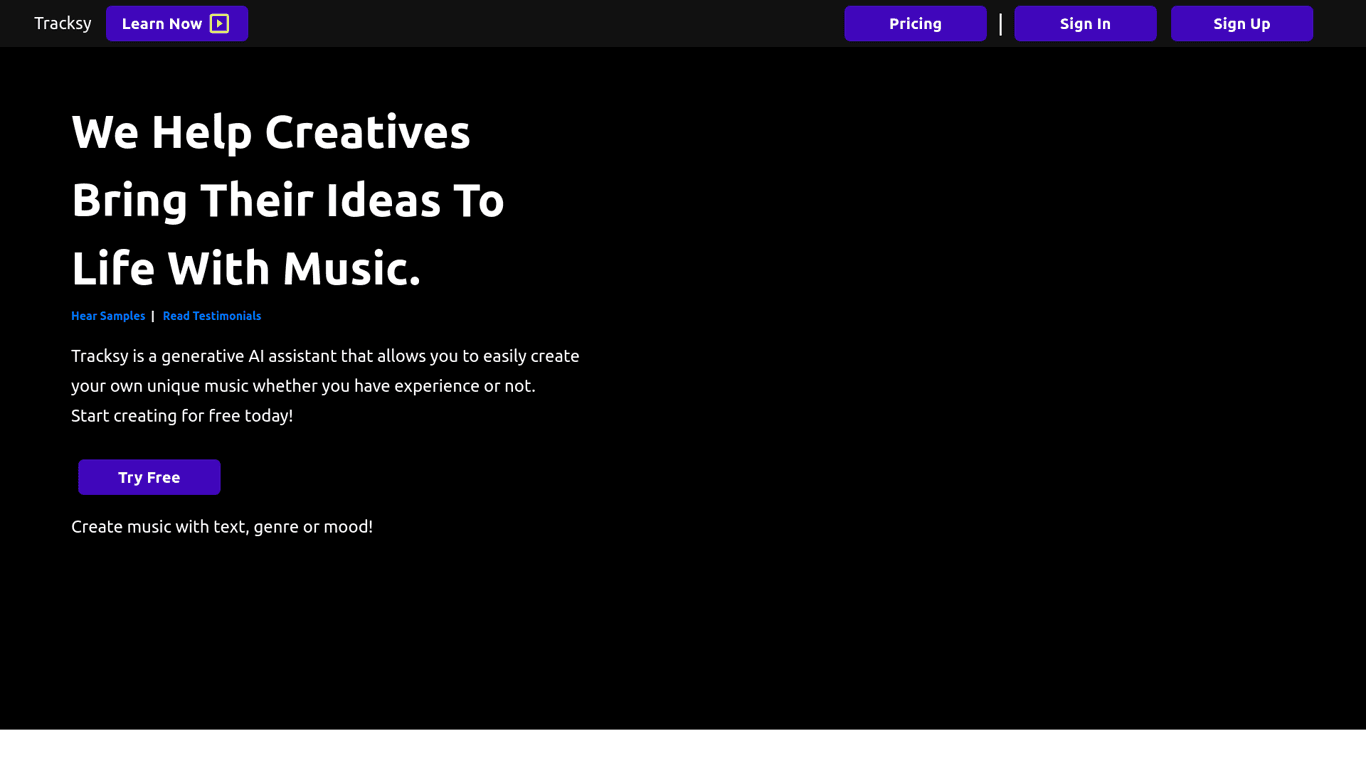Click the "Tracksy is a generative AI" sentence
The width and height of the screenshot is (1366, 768).
coord(325,356)
